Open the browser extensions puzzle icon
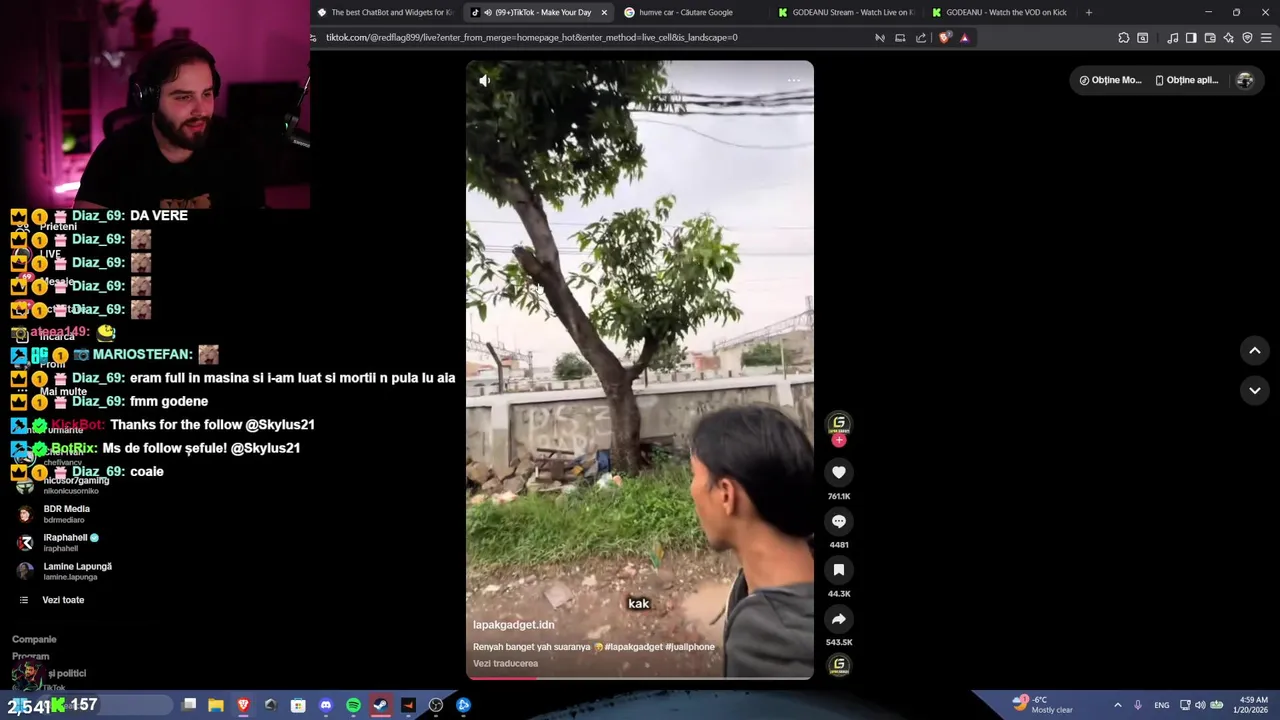Screen dimensions: 1280x720 [x=1124, y=38]
